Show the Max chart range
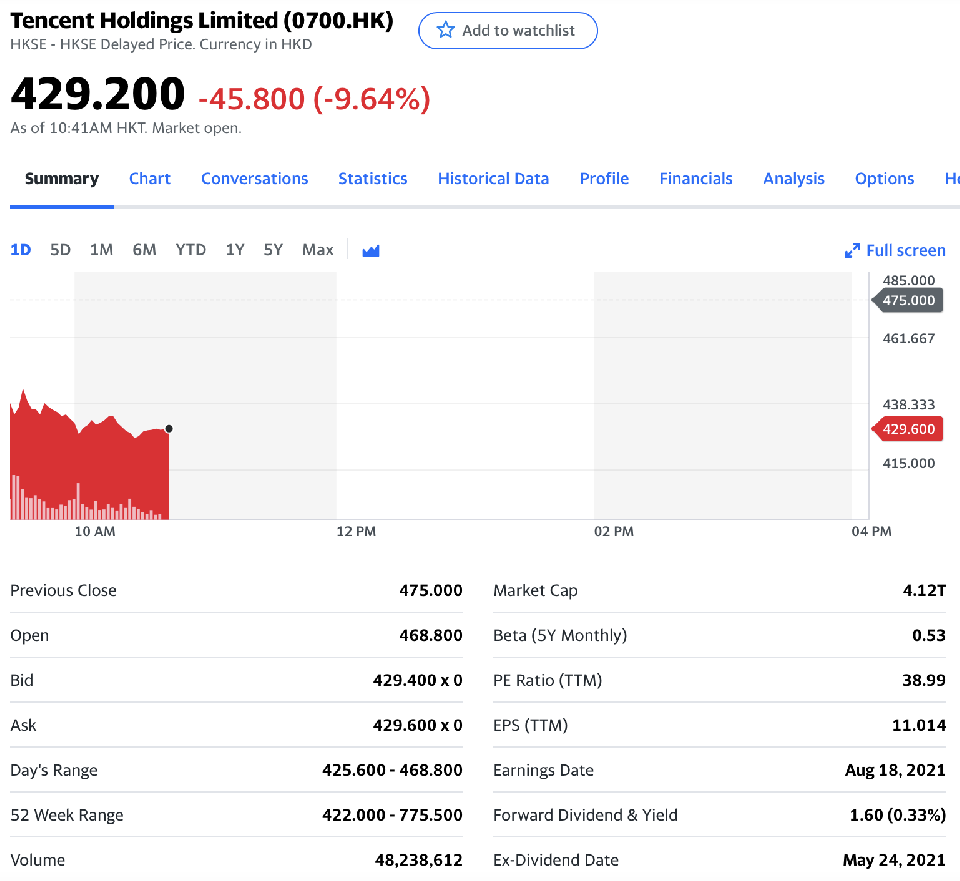This screenshot has width=960, height=881. [317, 250]
